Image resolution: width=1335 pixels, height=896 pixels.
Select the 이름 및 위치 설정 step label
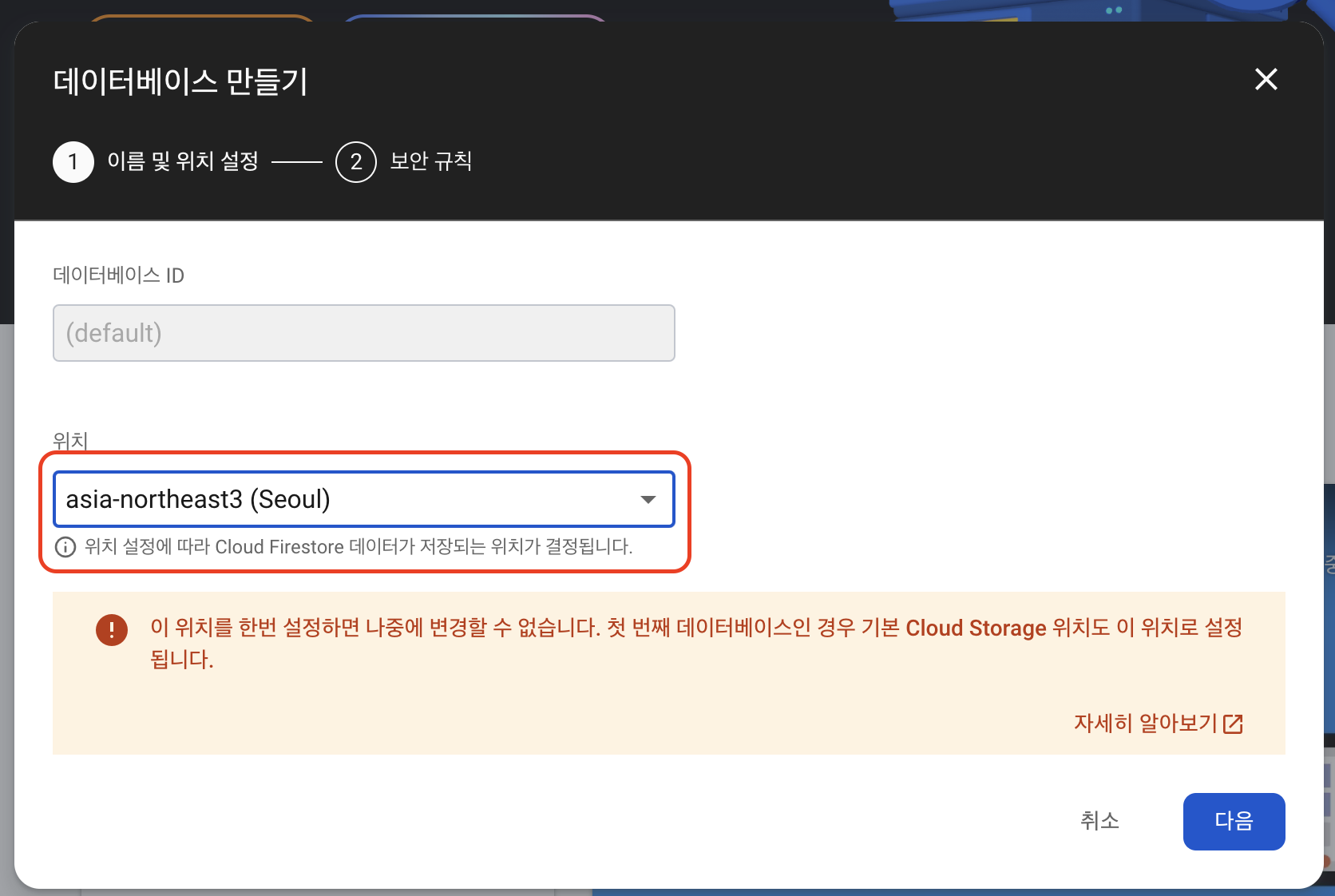pos(183,161)
